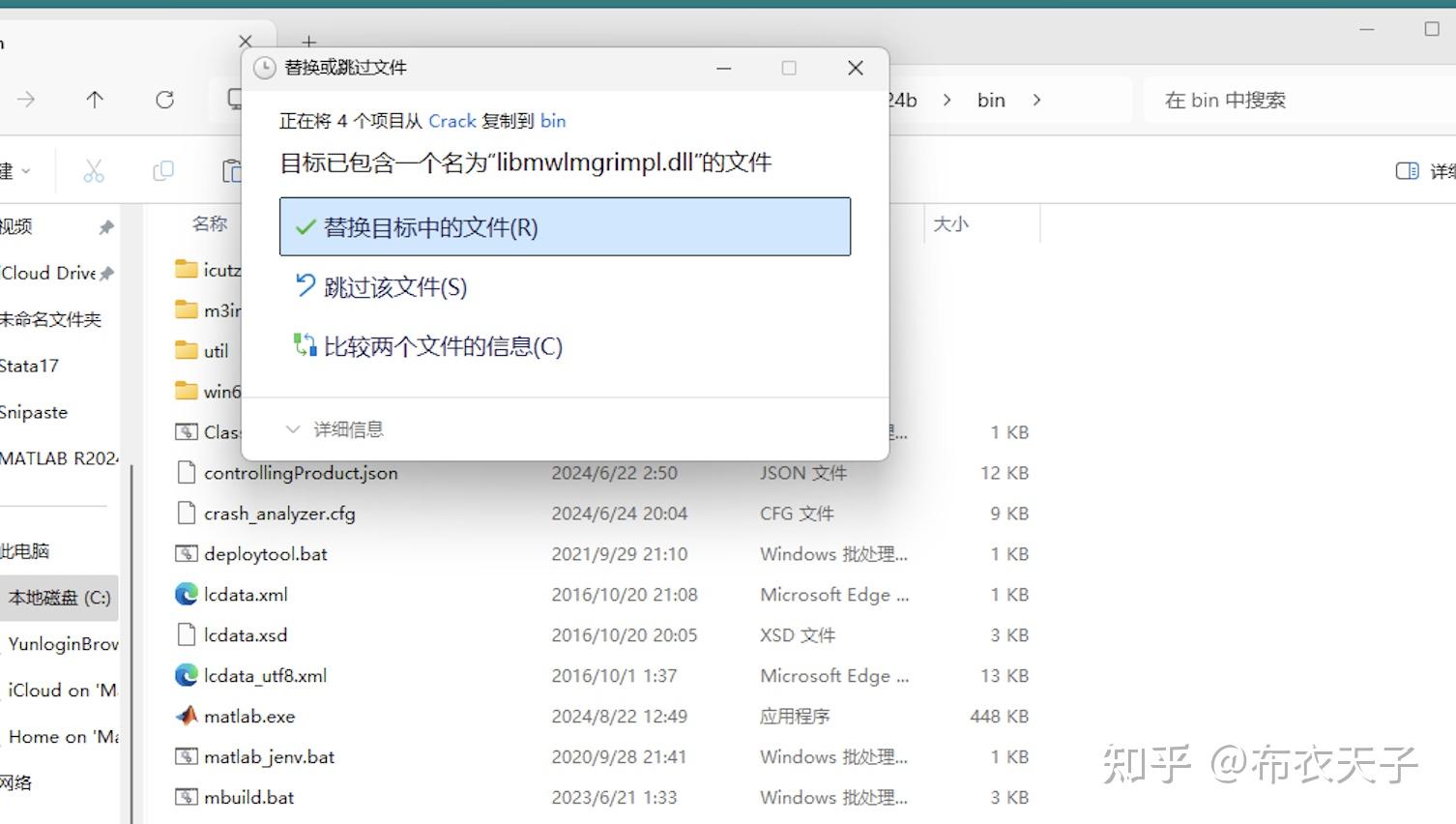1456x824 pixels.
Task: Unpin 视频 from the sidebar
Action: pos(106,226)
